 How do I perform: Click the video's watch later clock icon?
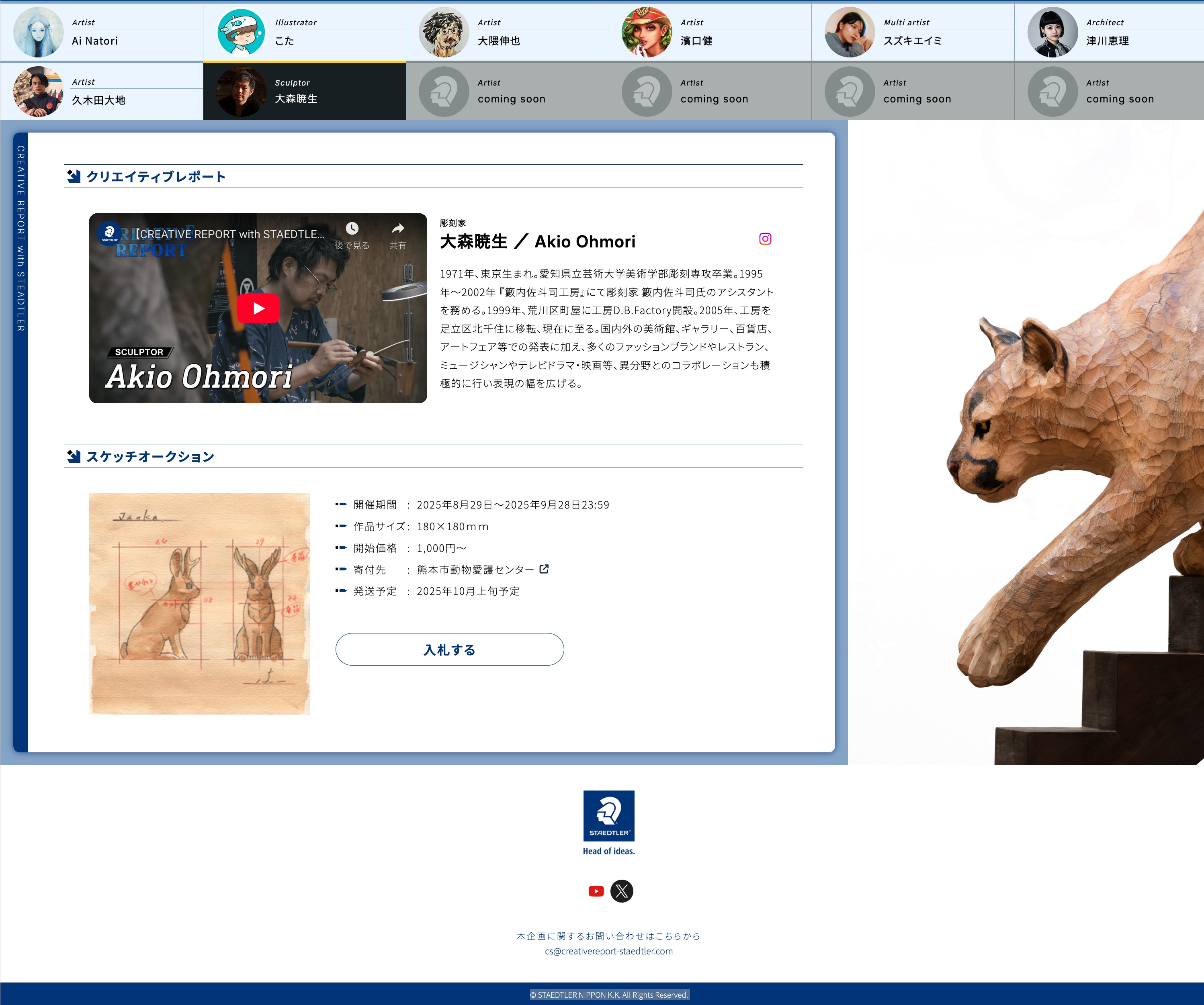(352, 229)
